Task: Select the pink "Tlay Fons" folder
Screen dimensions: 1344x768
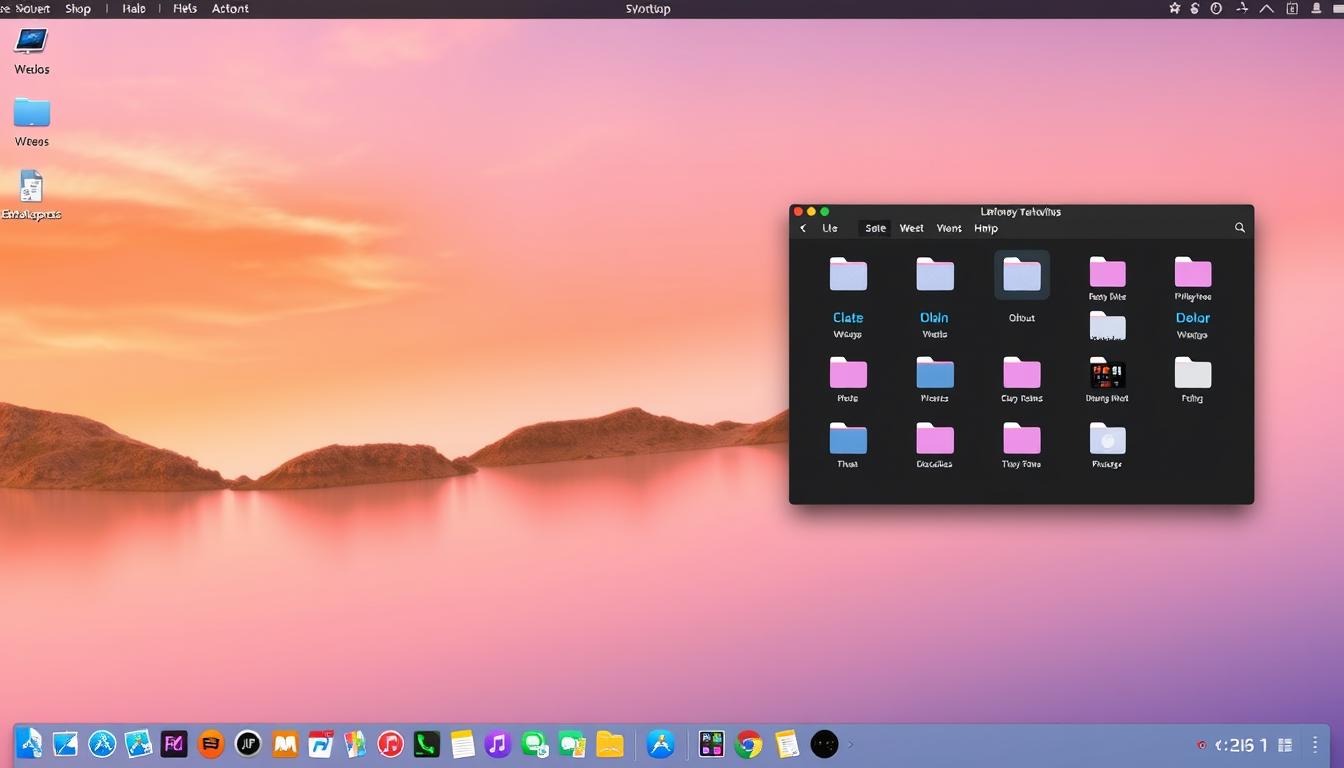Action: coord(1022,439)
